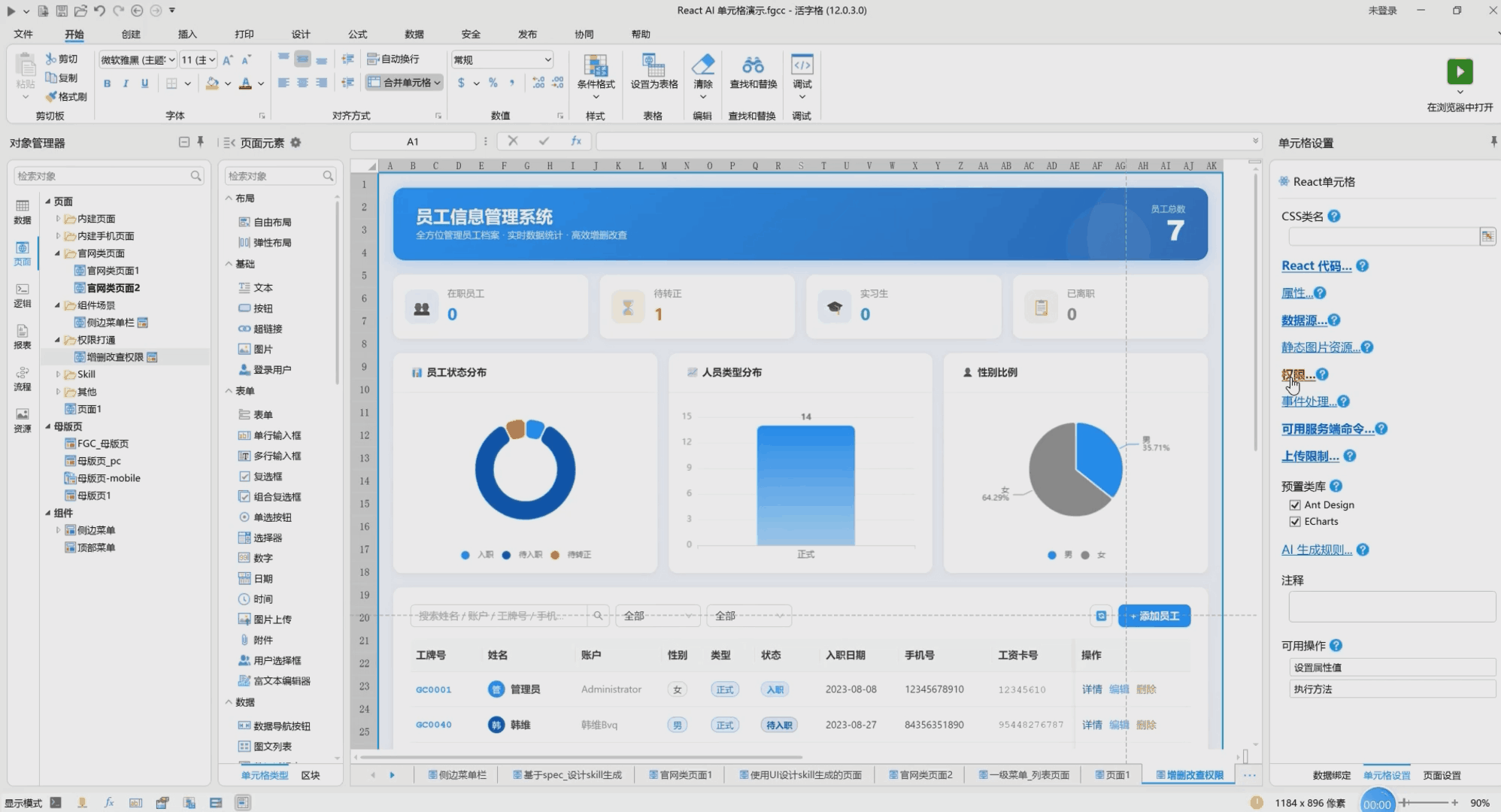This screenshot has height=812, width=1501.
Task: Open the 报表 sidebar section
Action: tap(23, 337)
